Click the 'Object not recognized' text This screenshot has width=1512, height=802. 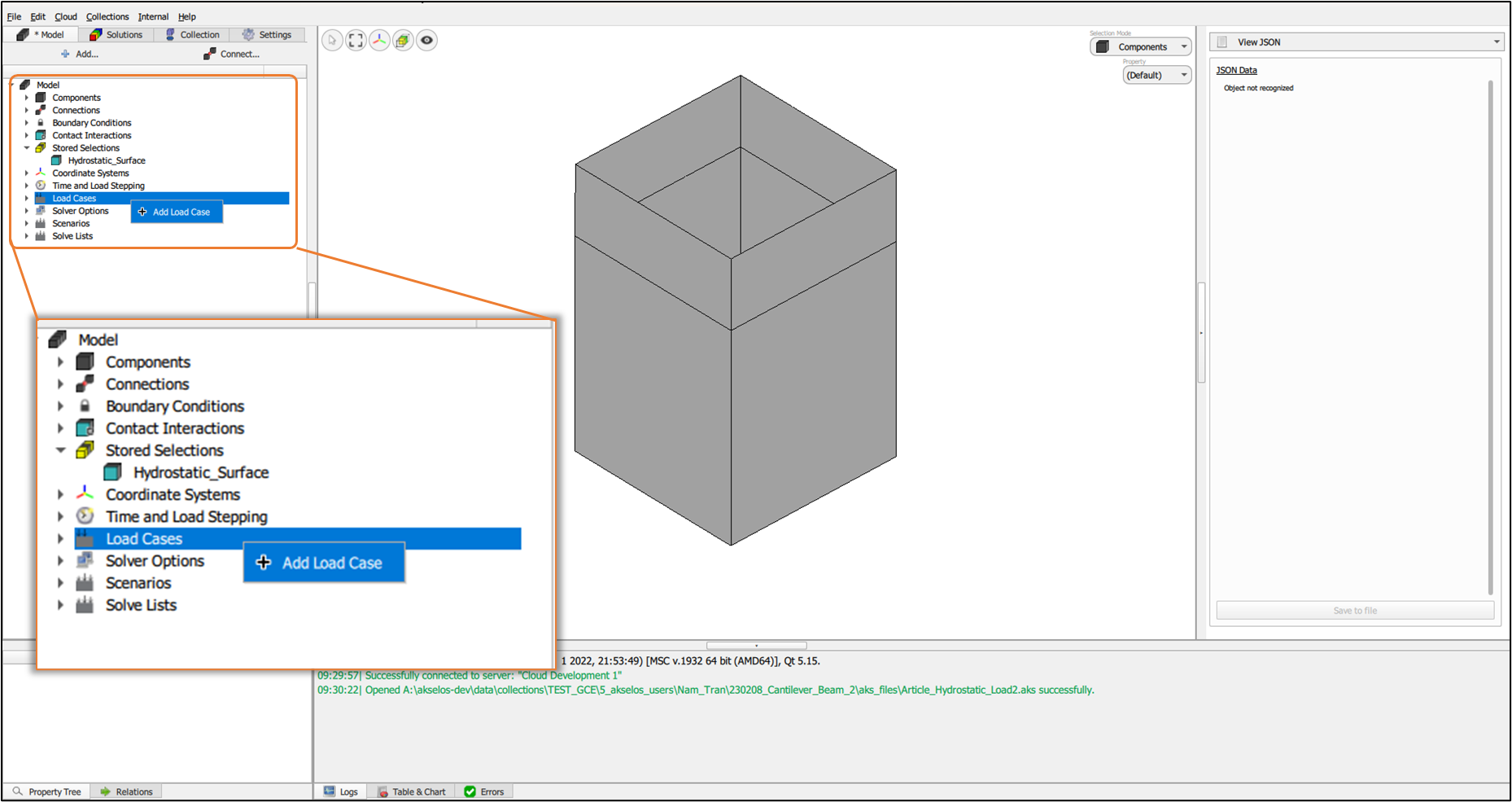(x=1258, y=88)
